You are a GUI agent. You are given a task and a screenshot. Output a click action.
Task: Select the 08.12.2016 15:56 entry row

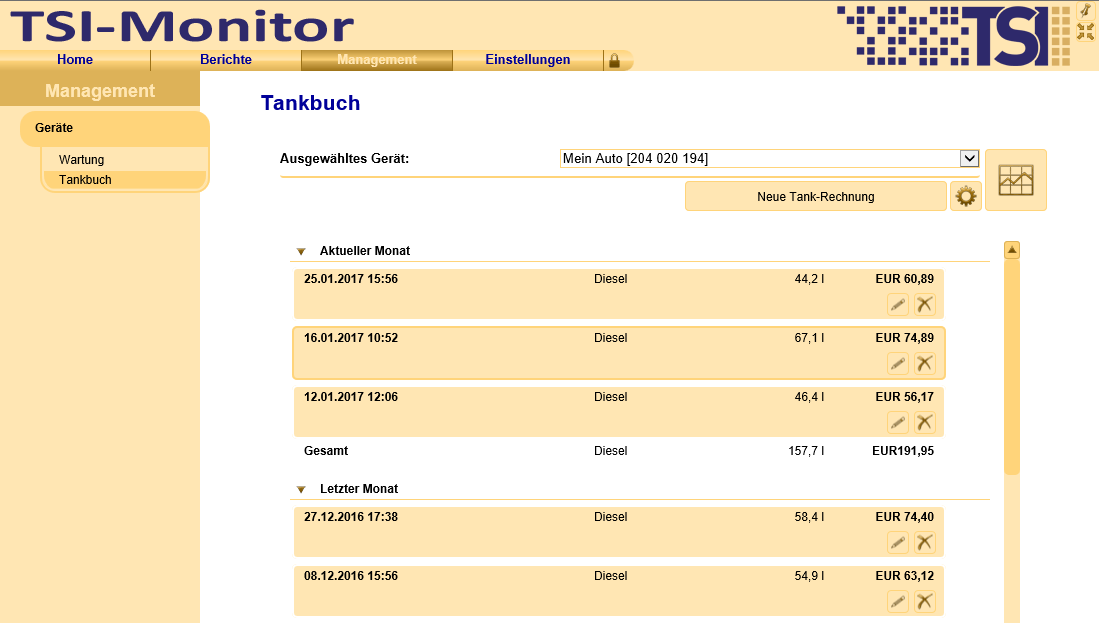click(x=618, y=591)
